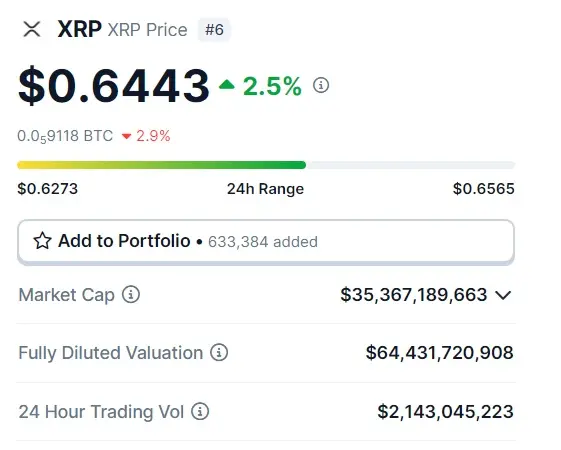Viewport: 561px width, 450px height.
Task: Expand the Market Cap chevron dropdown
Action: 503,295
